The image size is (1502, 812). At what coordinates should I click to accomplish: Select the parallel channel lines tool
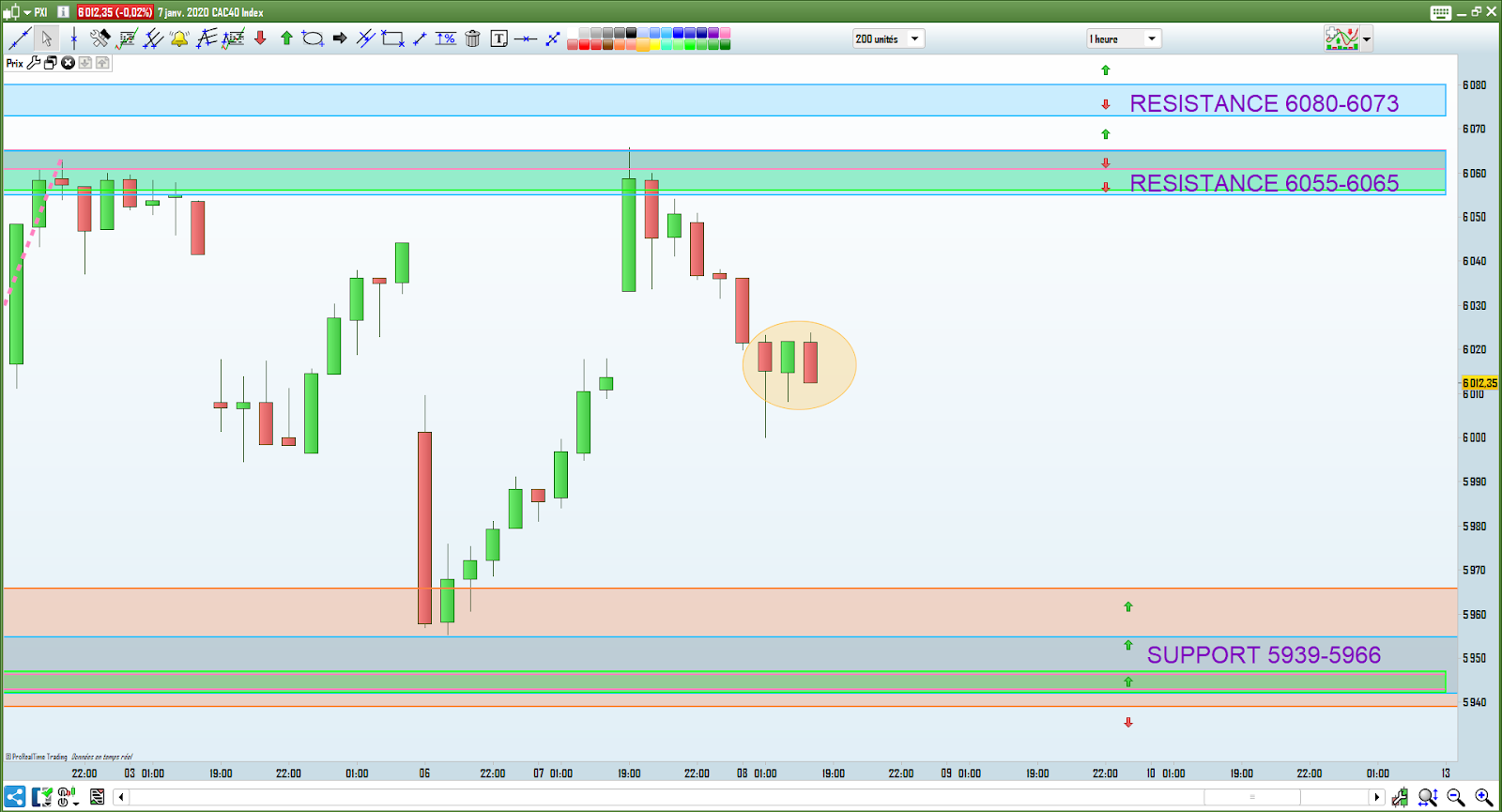coord(365,38)
